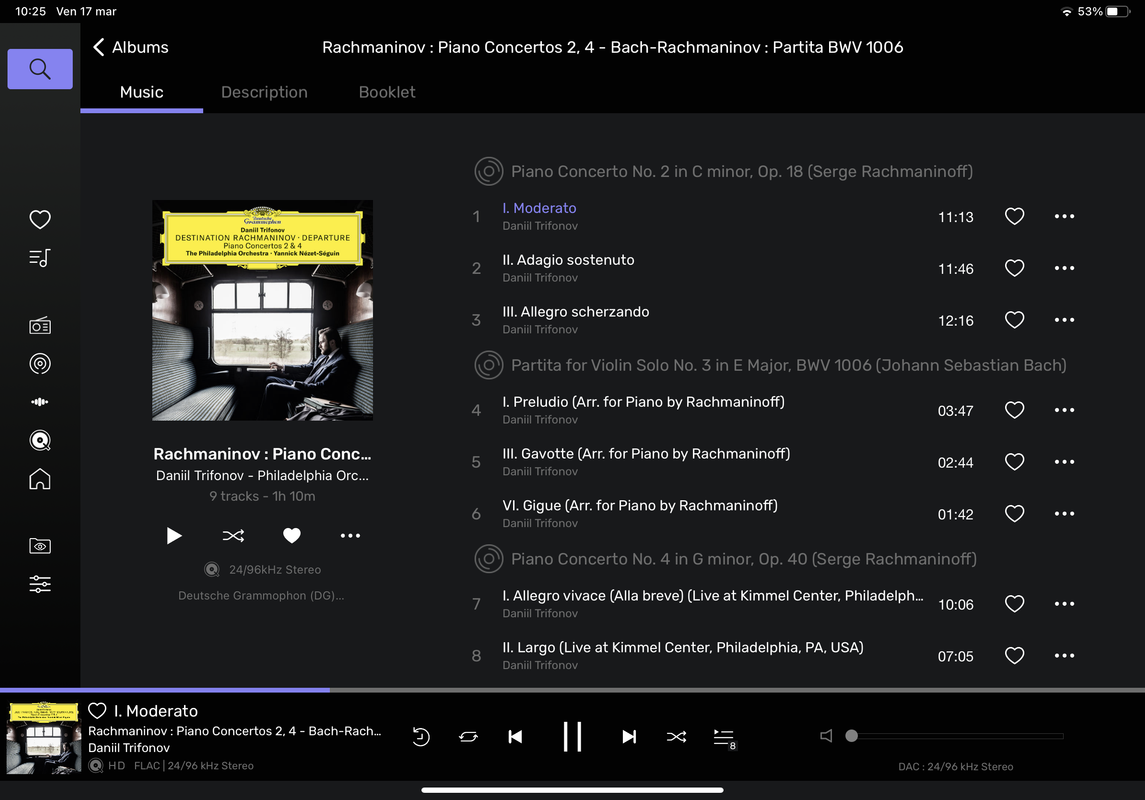
Task: Mute audio with the speaker icon
Action: (x=826, y=736)
